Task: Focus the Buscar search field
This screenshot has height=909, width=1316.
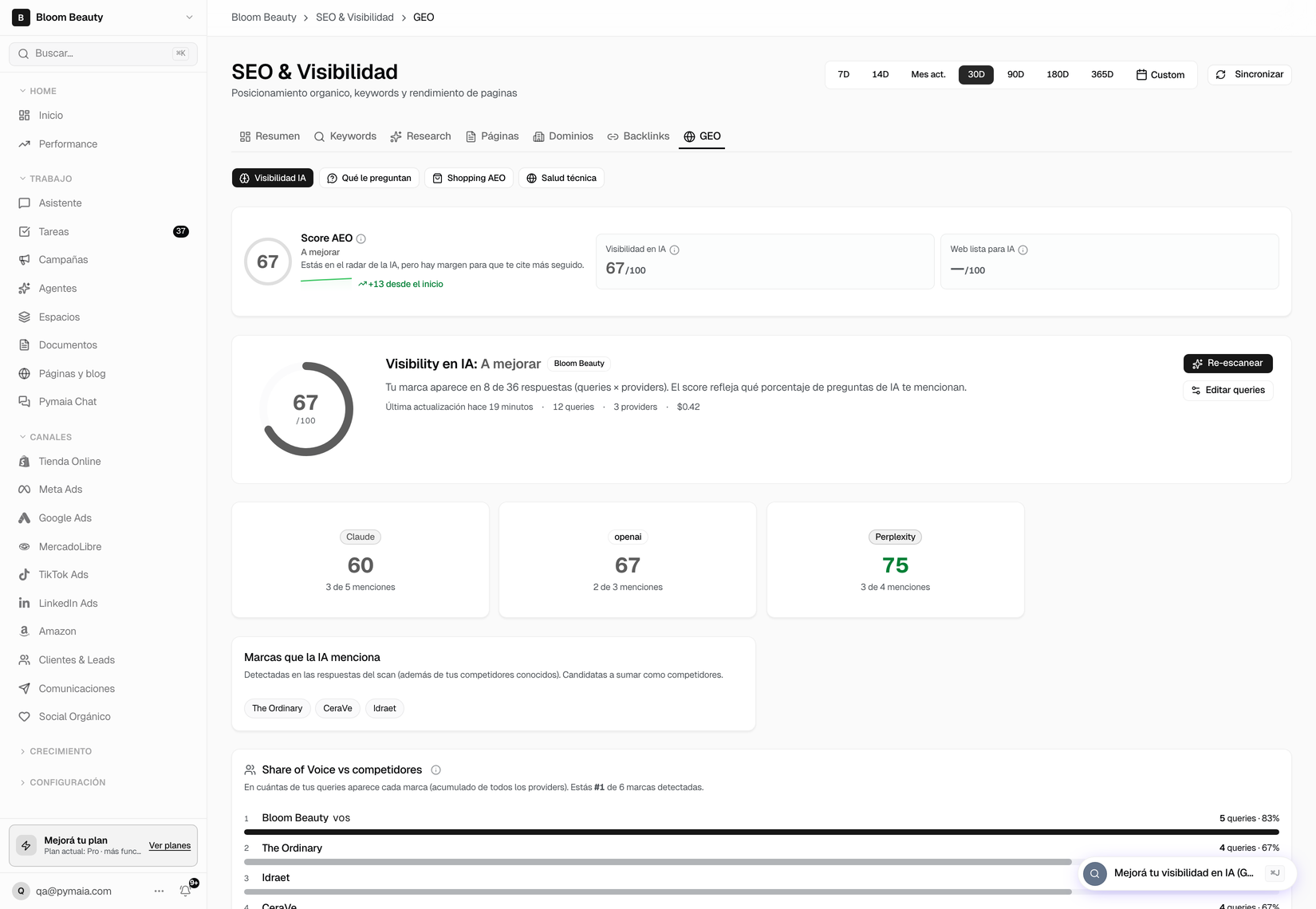Action: [104, 53]
